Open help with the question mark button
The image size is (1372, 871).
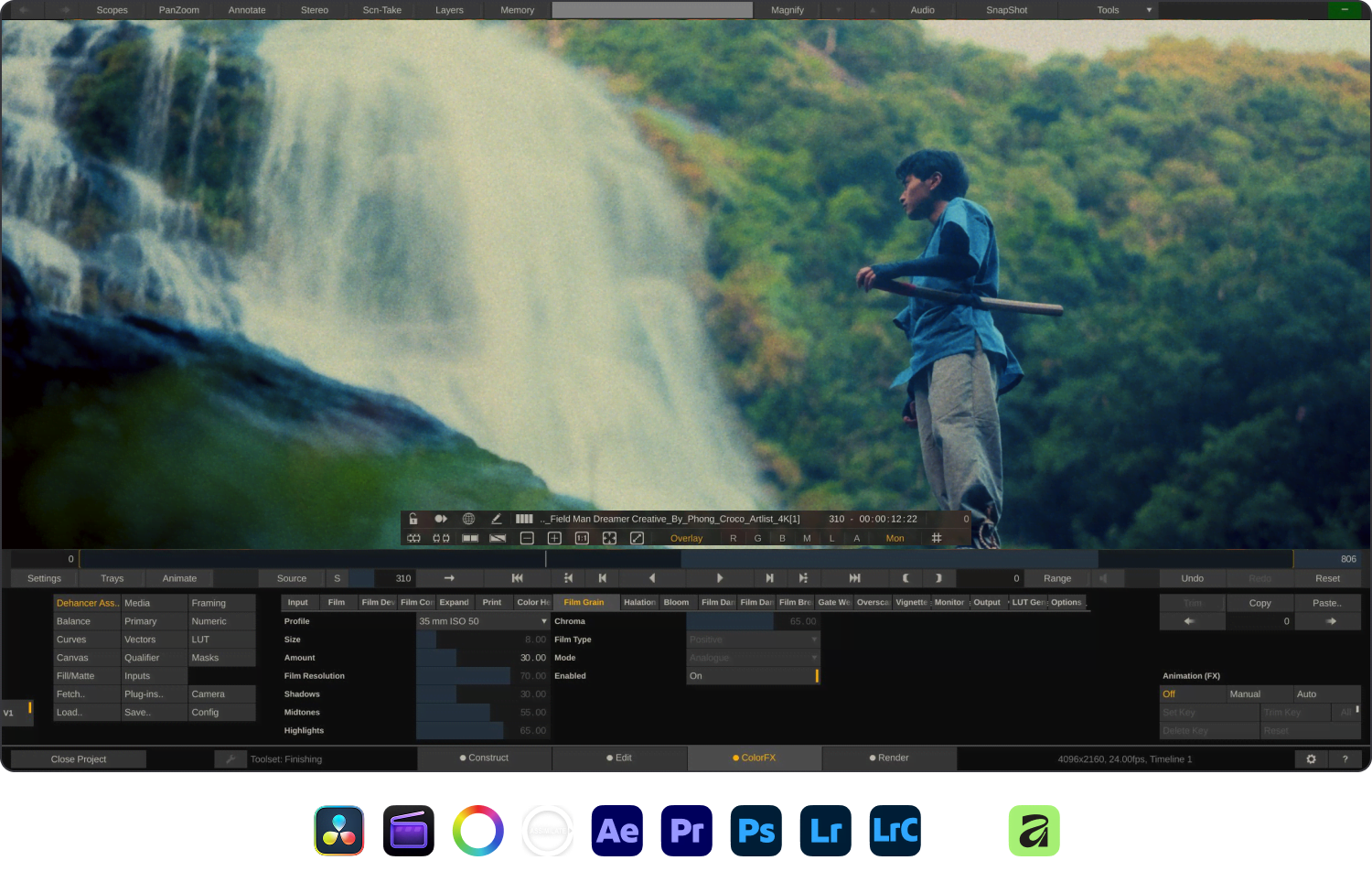pos(1345,759)
